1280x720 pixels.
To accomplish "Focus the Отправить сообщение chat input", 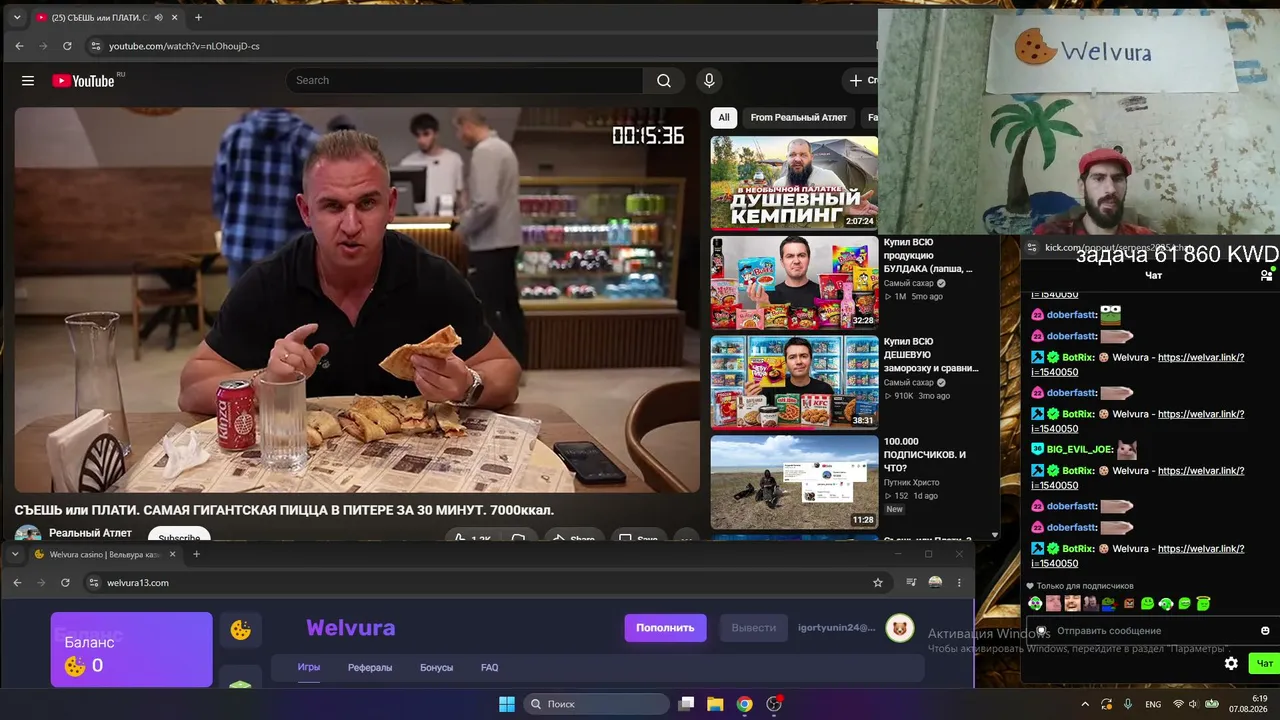I will click(x=1150, y=631).
